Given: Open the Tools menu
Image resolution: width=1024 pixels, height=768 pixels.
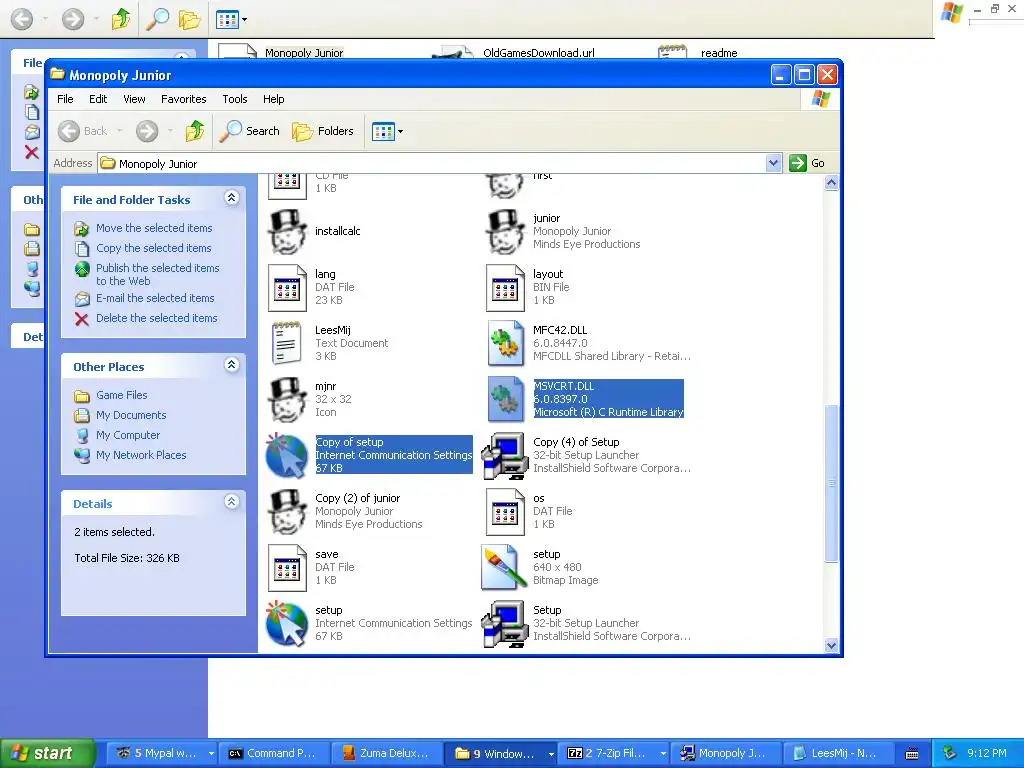Looking at the screenshot, I should [x=234, y=99].
